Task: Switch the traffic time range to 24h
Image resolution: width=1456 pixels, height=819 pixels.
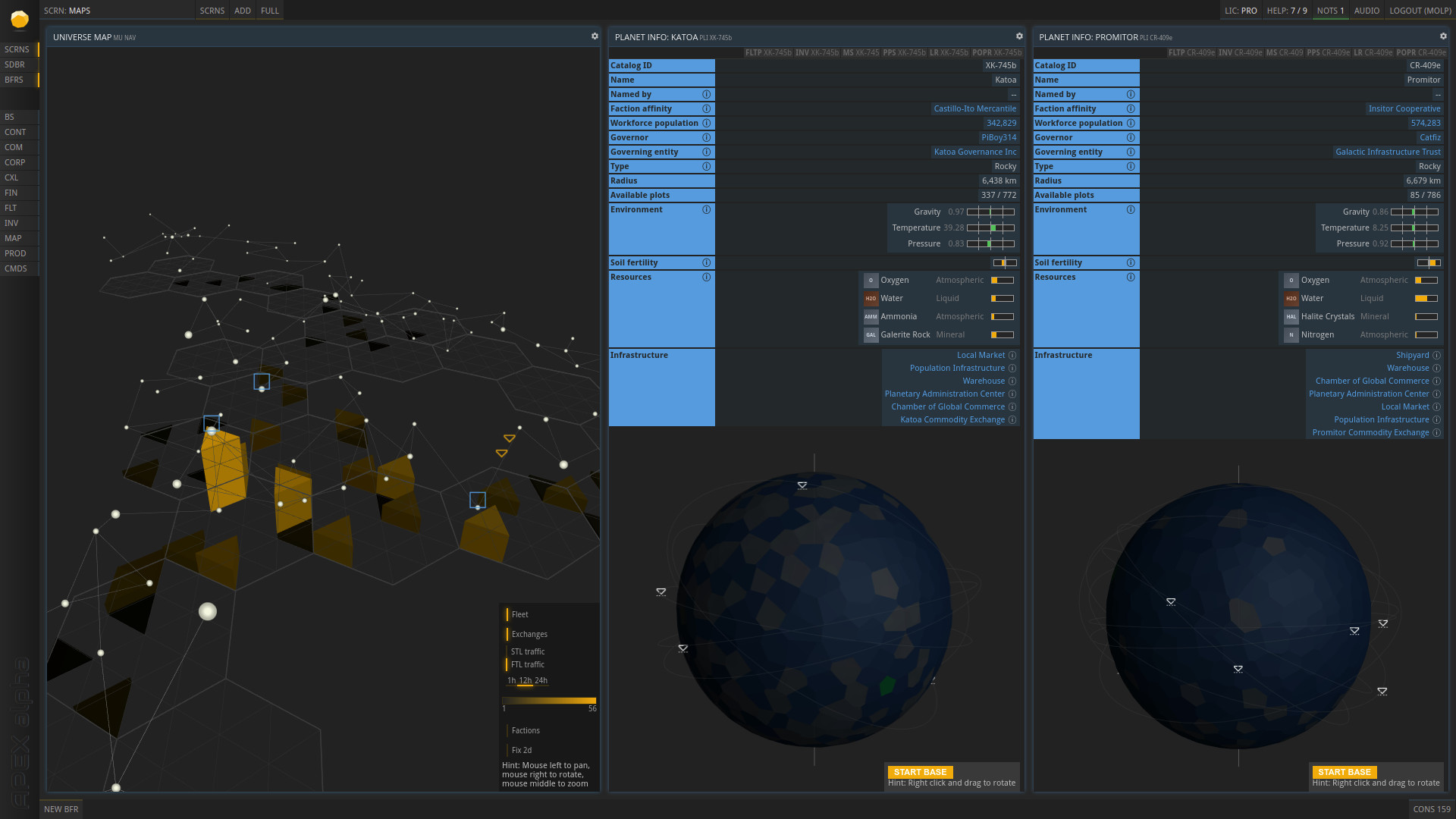Action: [x=541, y=680]
